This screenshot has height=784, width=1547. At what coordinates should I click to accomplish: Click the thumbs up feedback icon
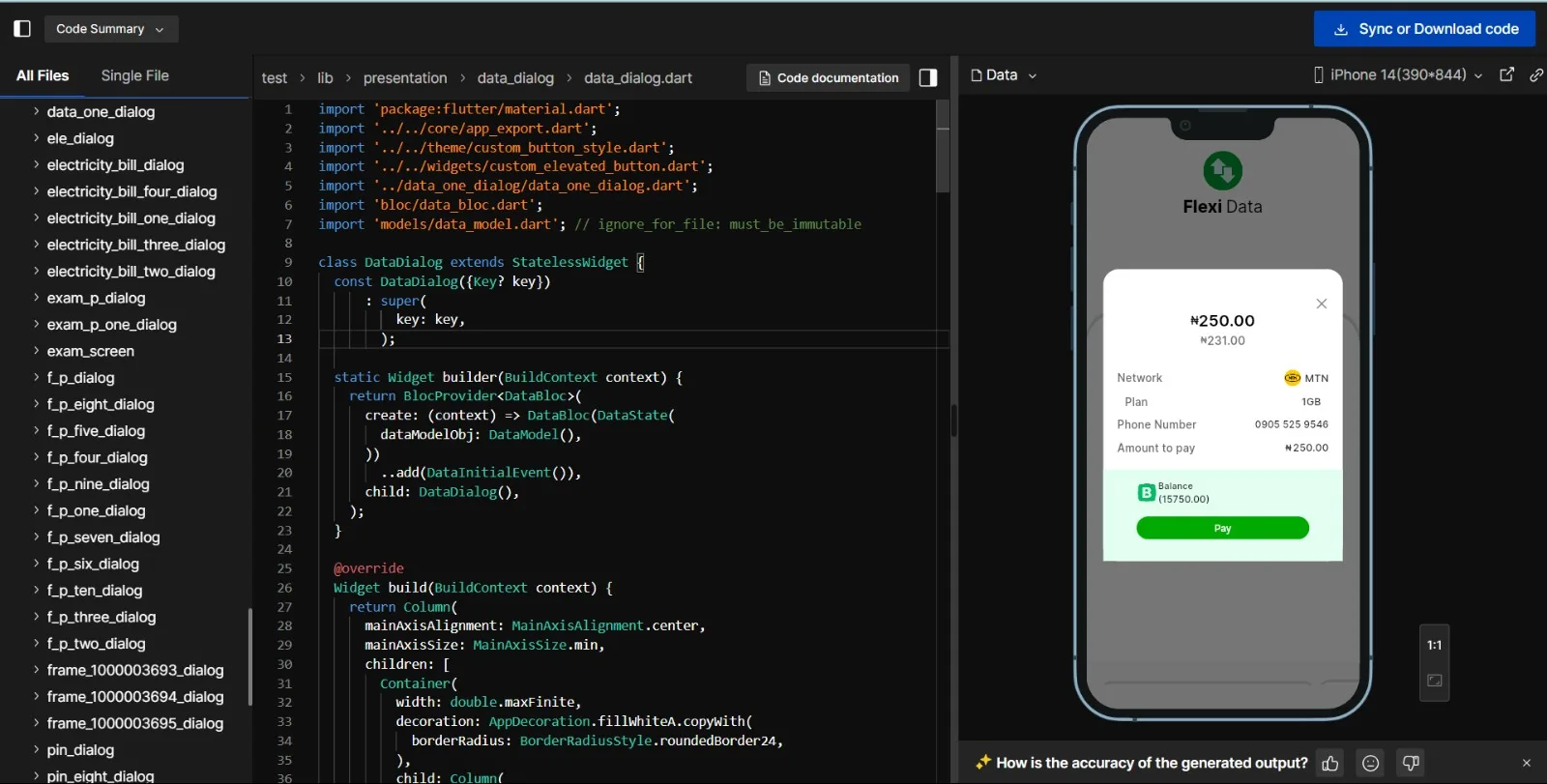click(1330, 764)
